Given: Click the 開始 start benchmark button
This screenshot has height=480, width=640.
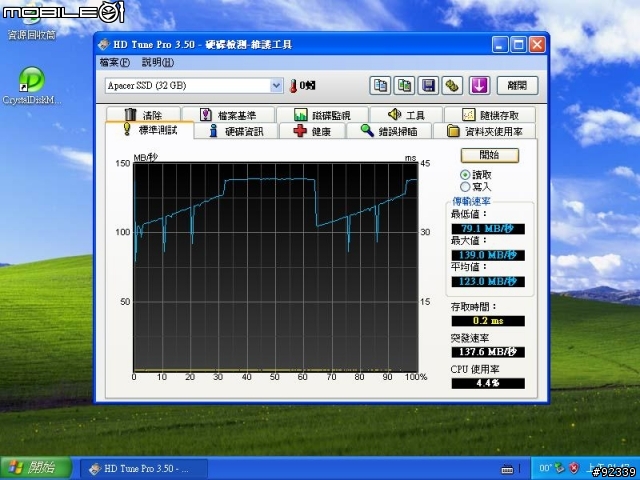Looking at the screenshot, I should [489, 155].
